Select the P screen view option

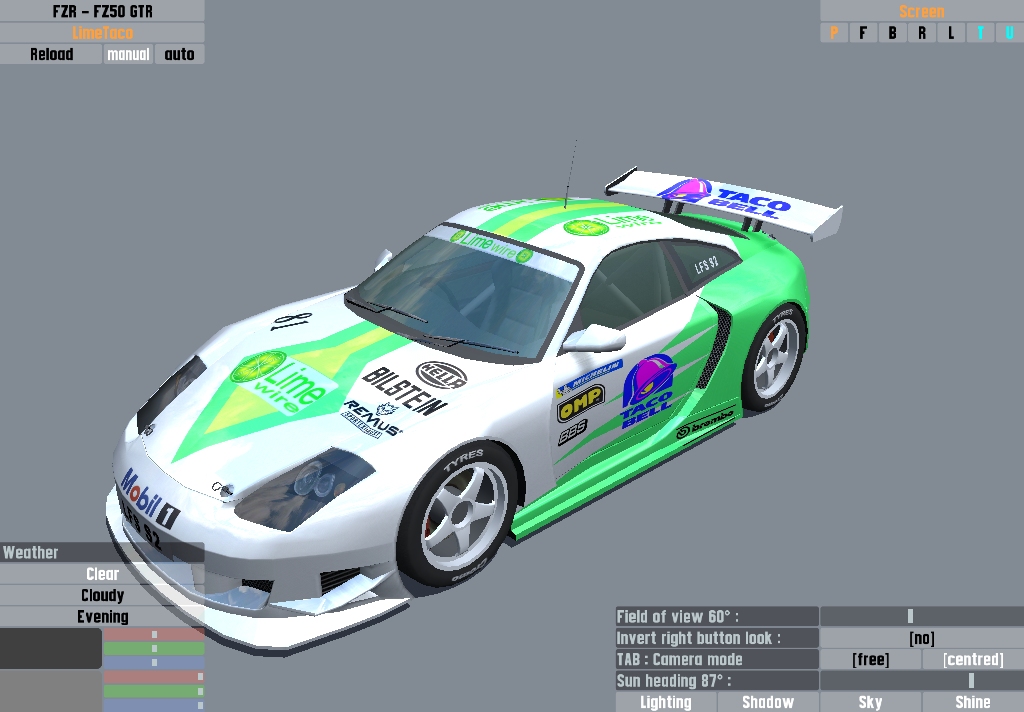[x=834, y=33]
